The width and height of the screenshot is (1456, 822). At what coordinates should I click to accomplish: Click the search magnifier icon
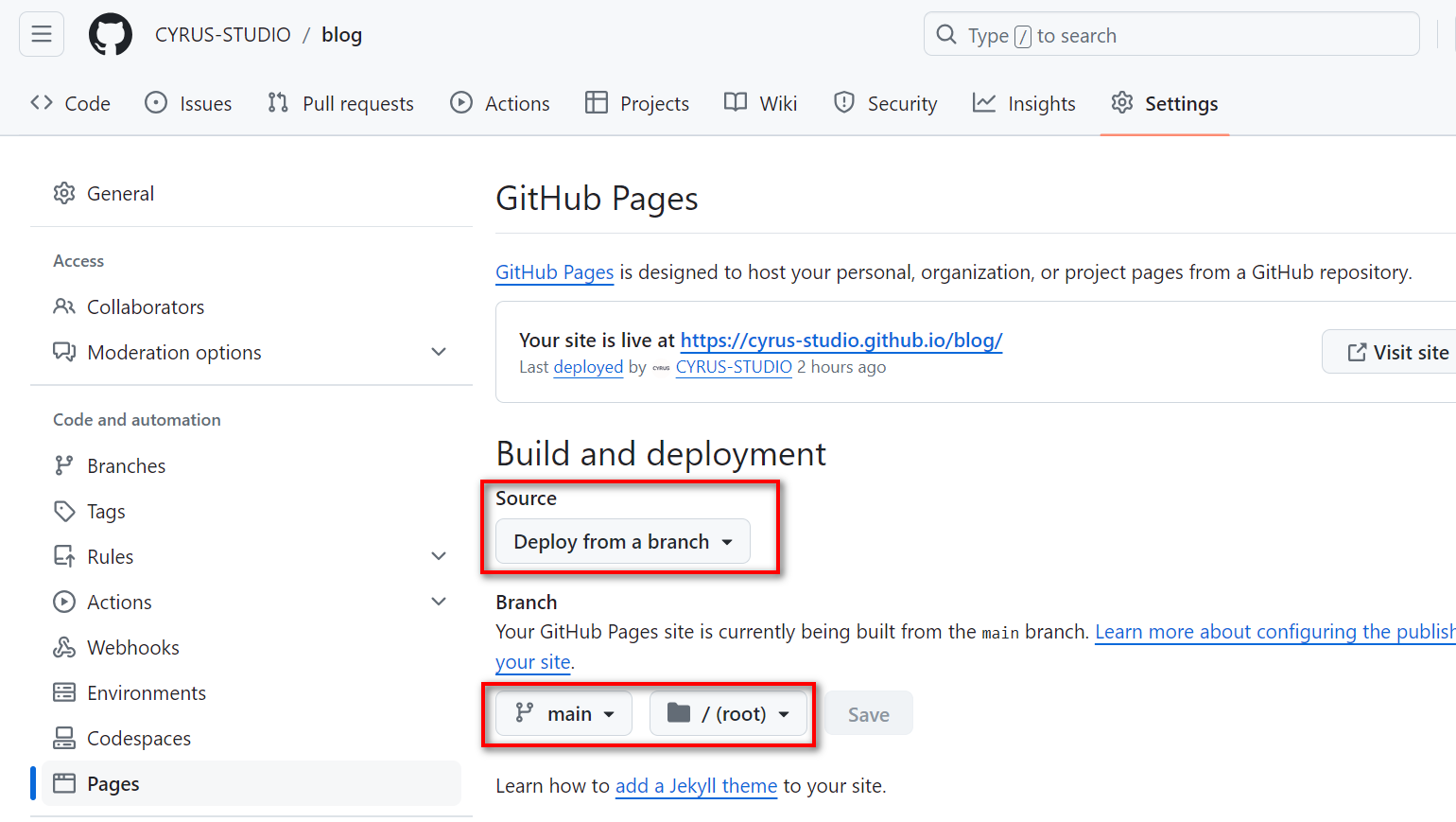tap(946, 35)
